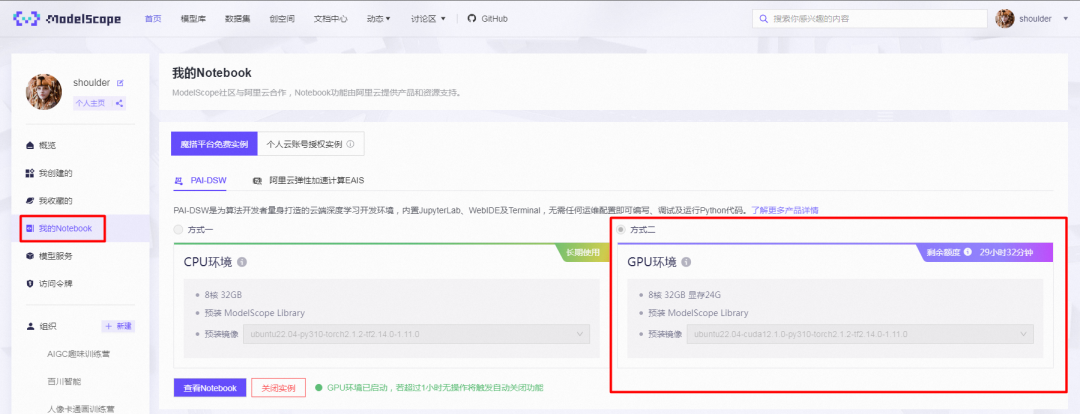Click the green GPU环境已启动 status text
This screenshot has width=1080, height=414.
(434, 388)
